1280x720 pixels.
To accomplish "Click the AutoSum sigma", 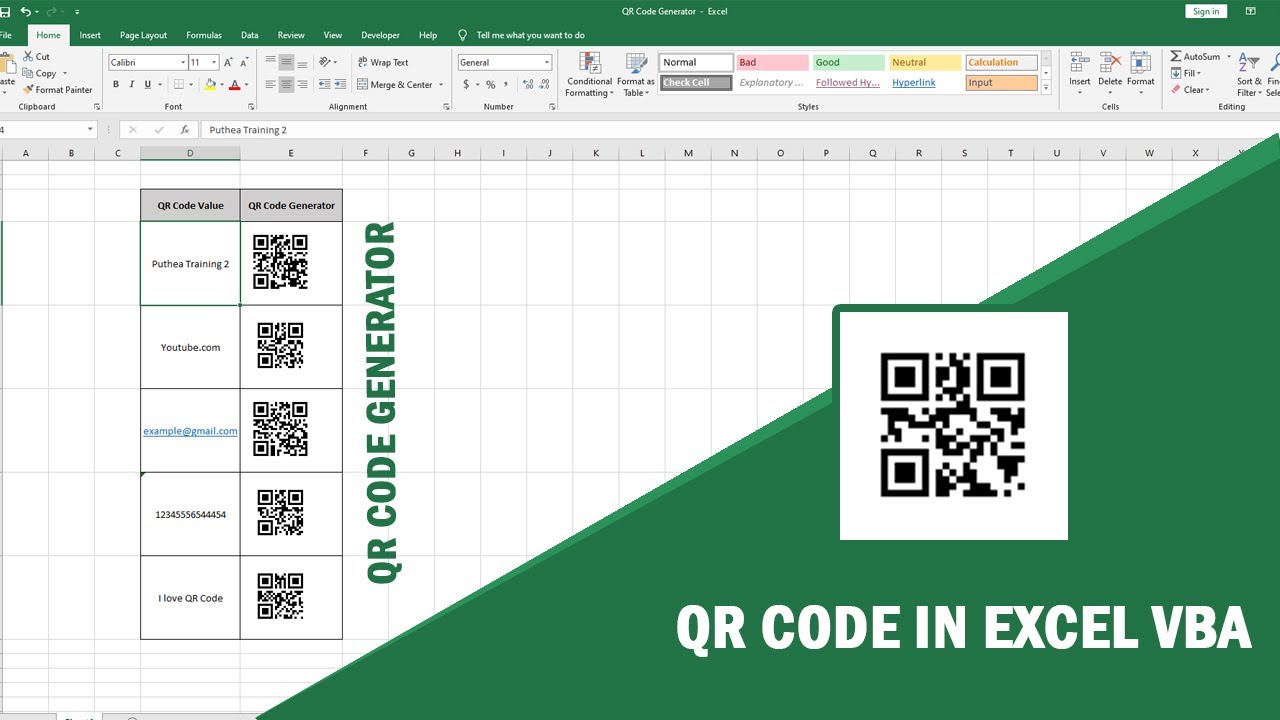I will point(1176,57).
